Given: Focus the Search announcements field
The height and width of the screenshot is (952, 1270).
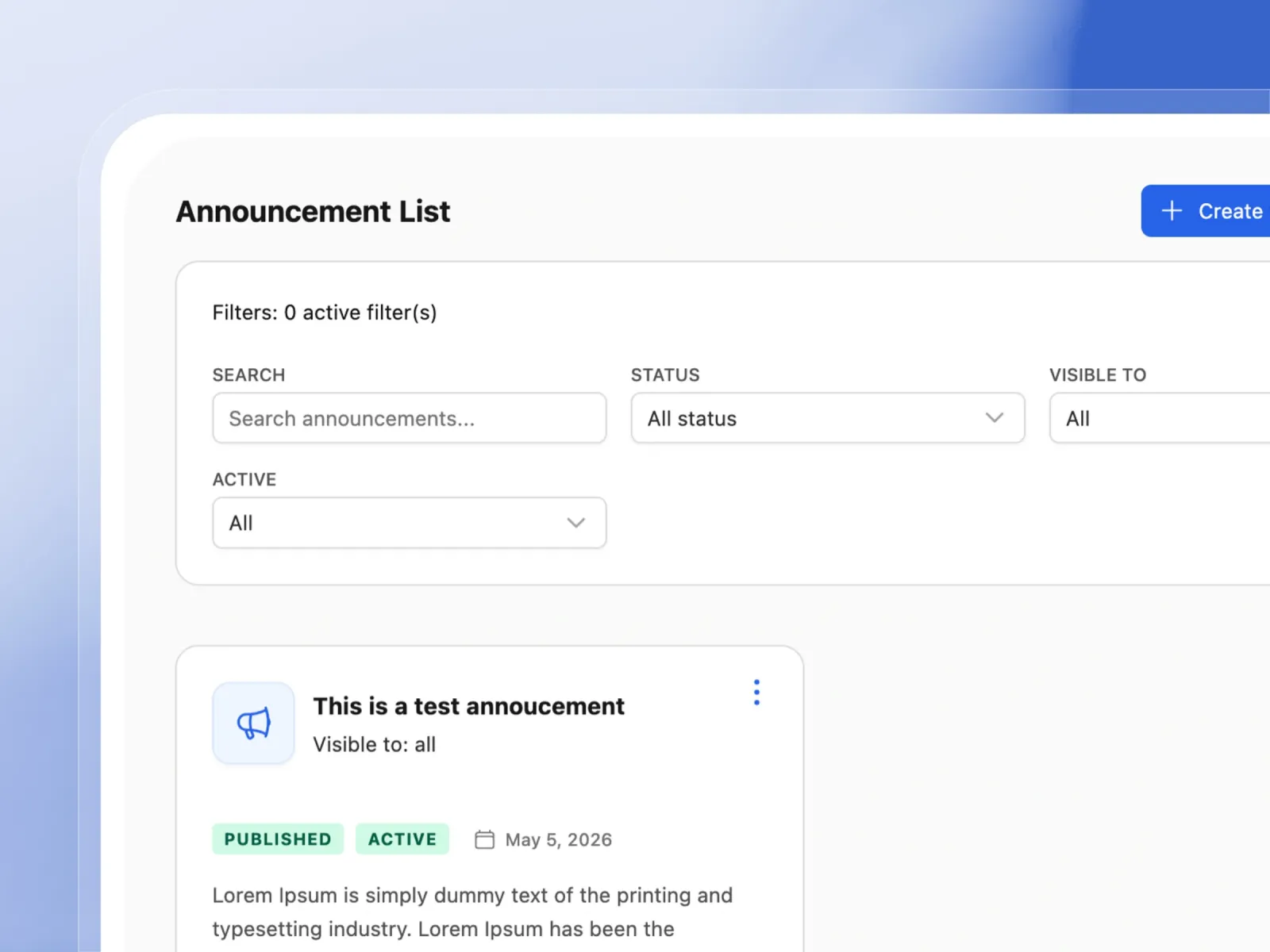Looking at the screenshot, I should pyautogui.click(x=410, y=418).
